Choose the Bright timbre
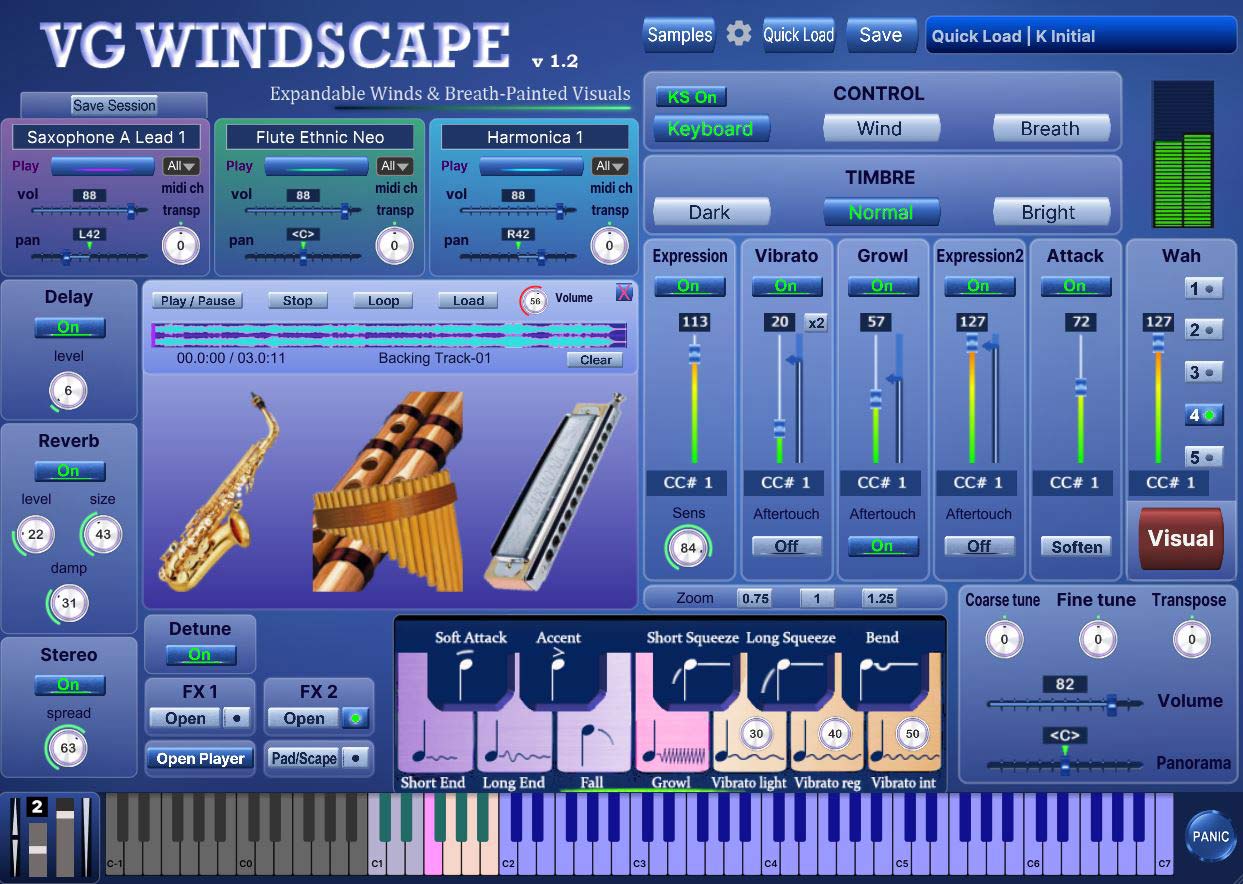This screenshot has height=884, width=1243. click(x=1050, y=212)
